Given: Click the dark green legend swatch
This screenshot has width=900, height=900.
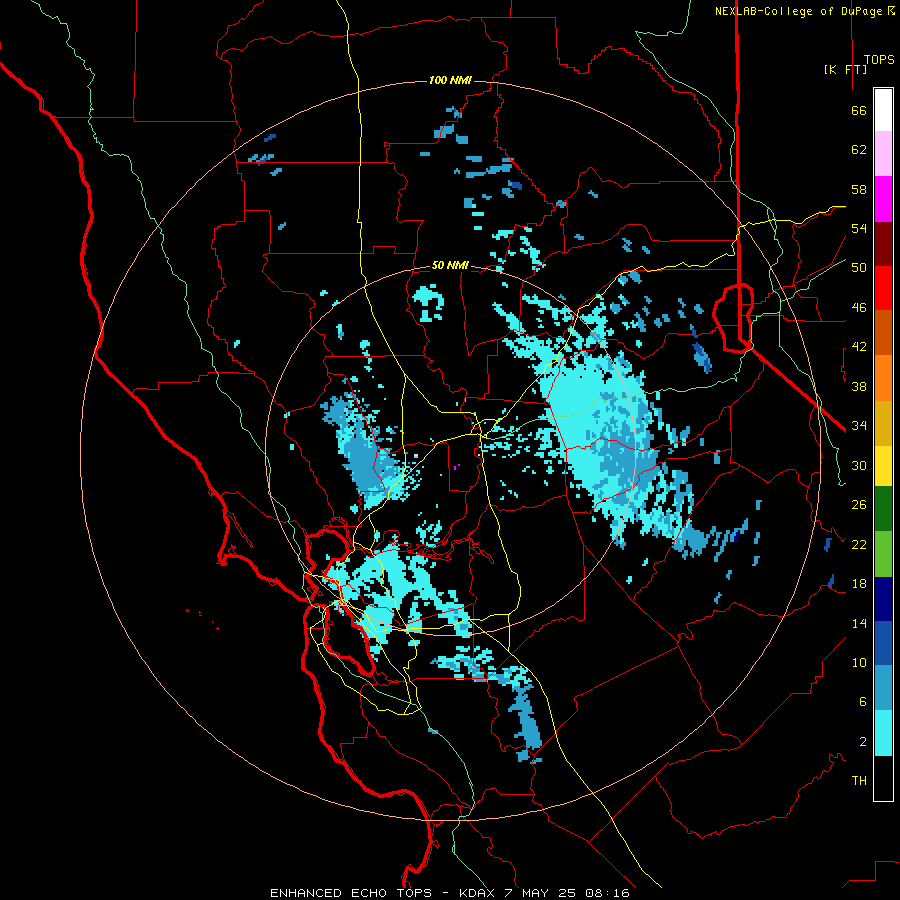Looking at the screenshot, I should [x=883, y=509].
